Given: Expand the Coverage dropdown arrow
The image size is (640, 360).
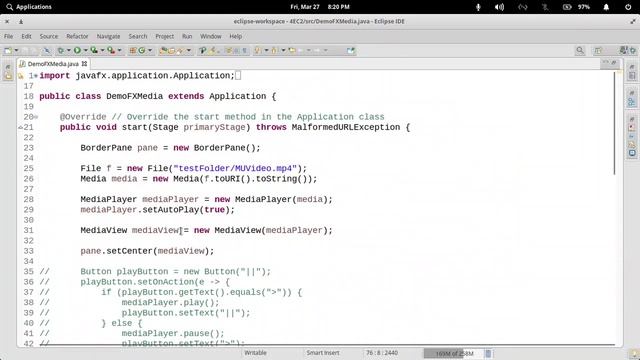Looking at the screenshot, I should (x=102, y=51).
